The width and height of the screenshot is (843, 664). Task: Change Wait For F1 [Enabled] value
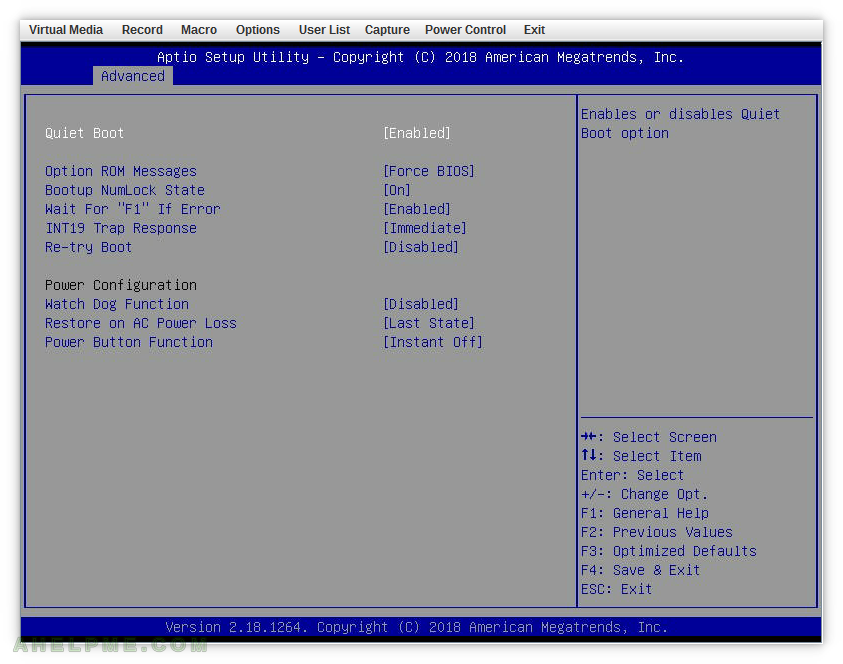point(417,209)
